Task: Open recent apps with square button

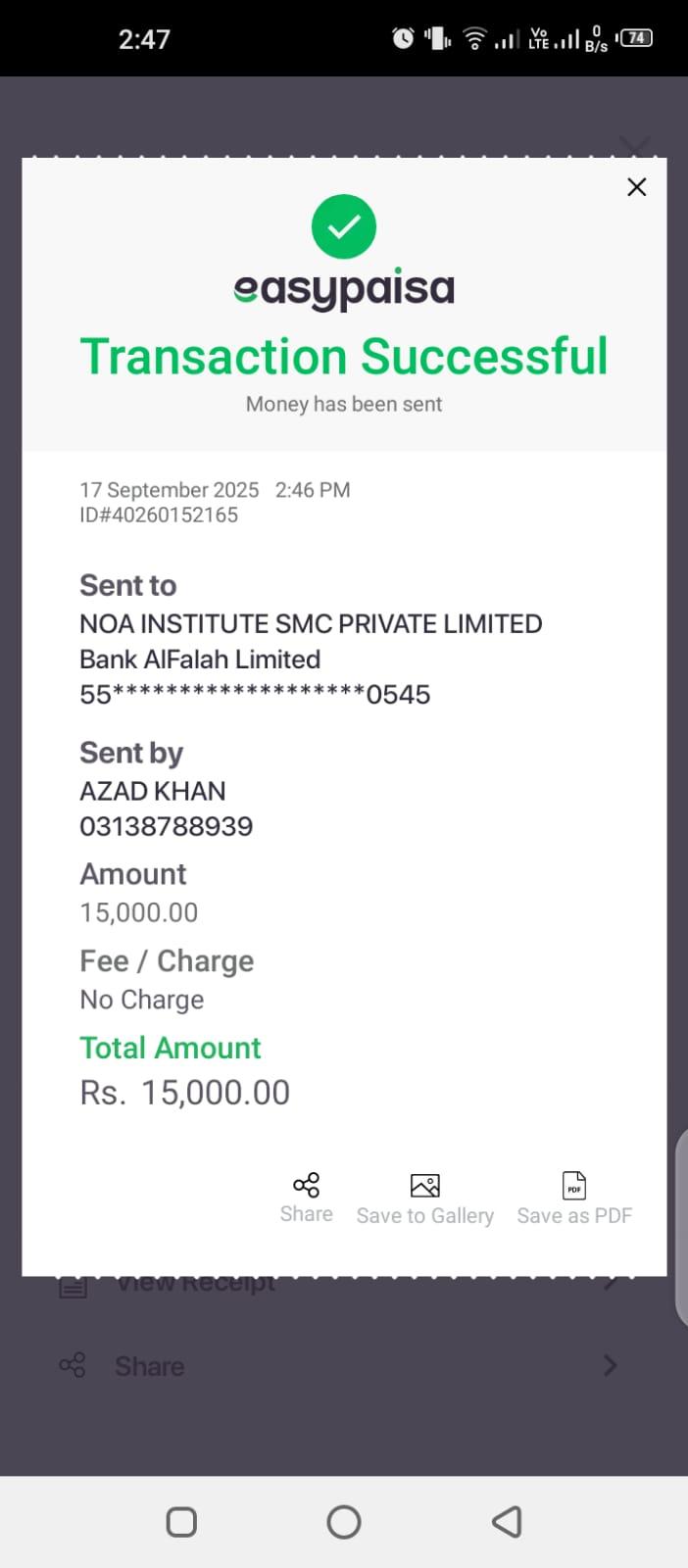Action: [182, 1522]
